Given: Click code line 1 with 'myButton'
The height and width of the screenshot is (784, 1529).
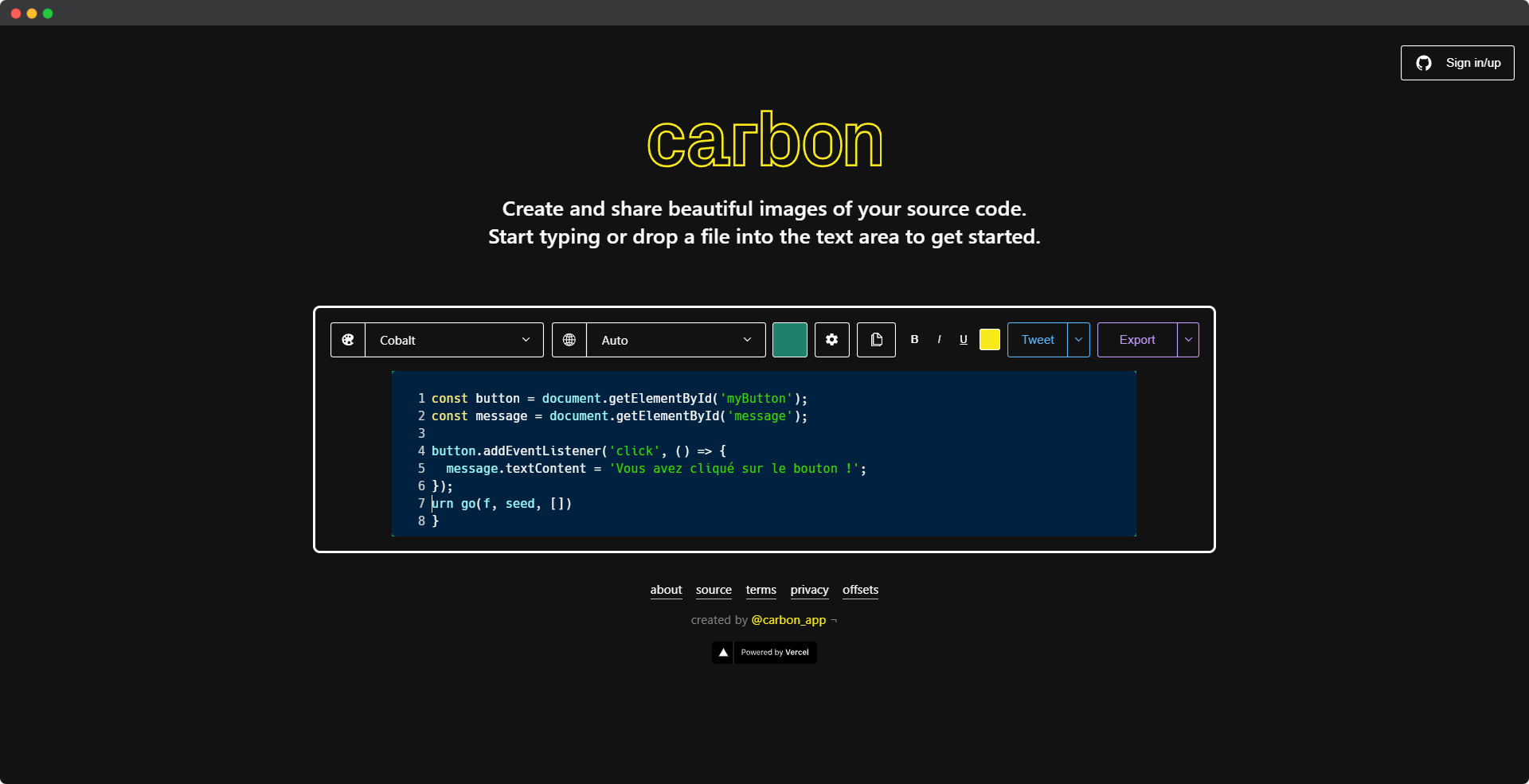Looking at the screenshot, I should click(x=619, y=399).
